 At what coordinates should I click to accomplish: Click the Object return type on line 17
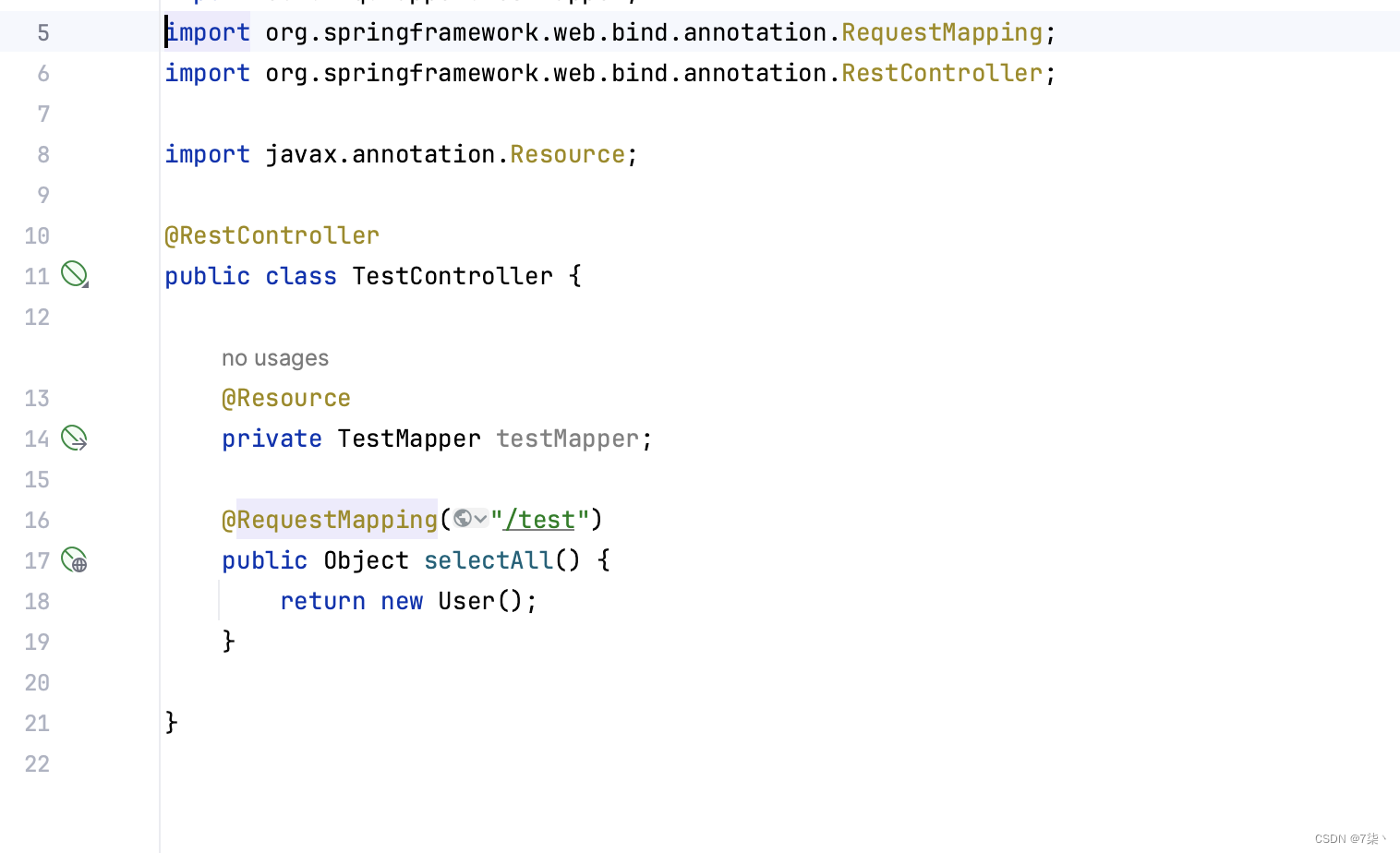tap(366, 560)
